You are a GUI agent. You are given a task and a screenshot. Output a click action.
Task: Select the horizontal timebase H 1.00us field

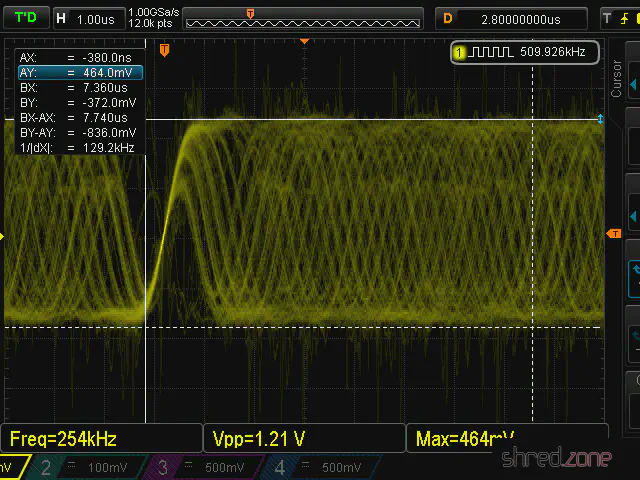coord(88,18)
